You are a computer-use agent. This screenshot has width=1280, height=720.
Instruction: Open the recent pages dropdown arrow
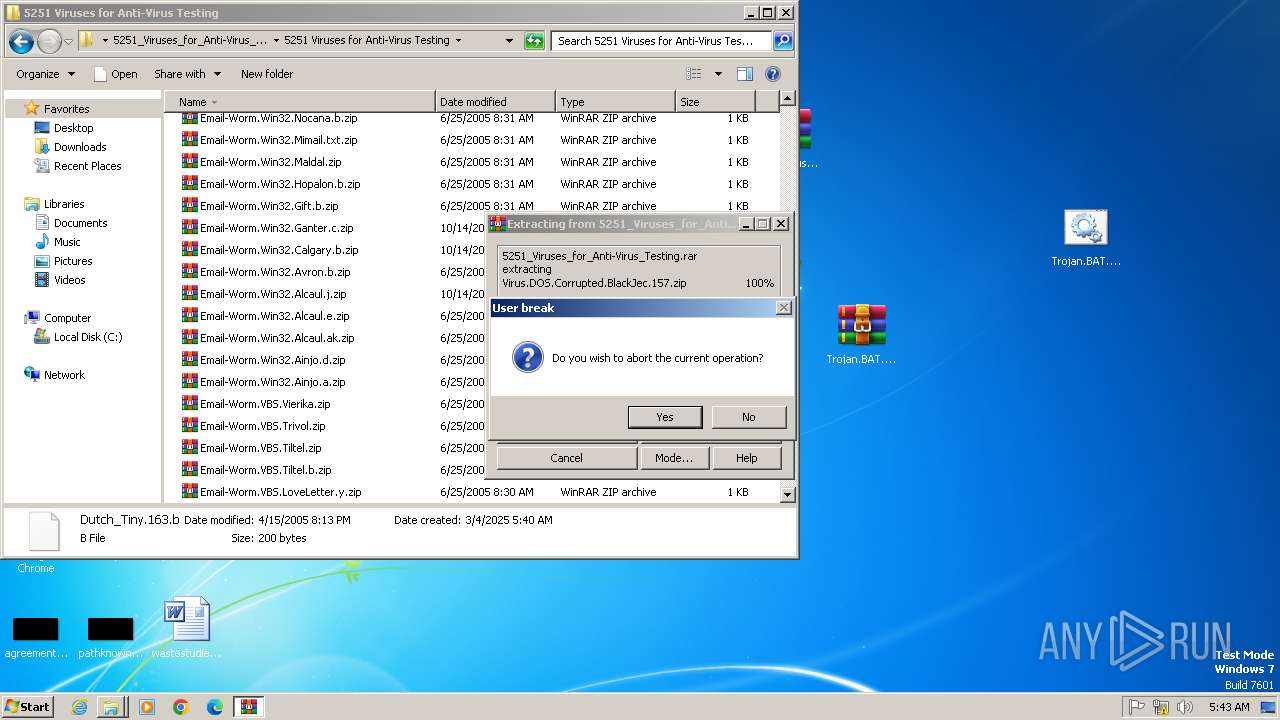pos(68,41)
